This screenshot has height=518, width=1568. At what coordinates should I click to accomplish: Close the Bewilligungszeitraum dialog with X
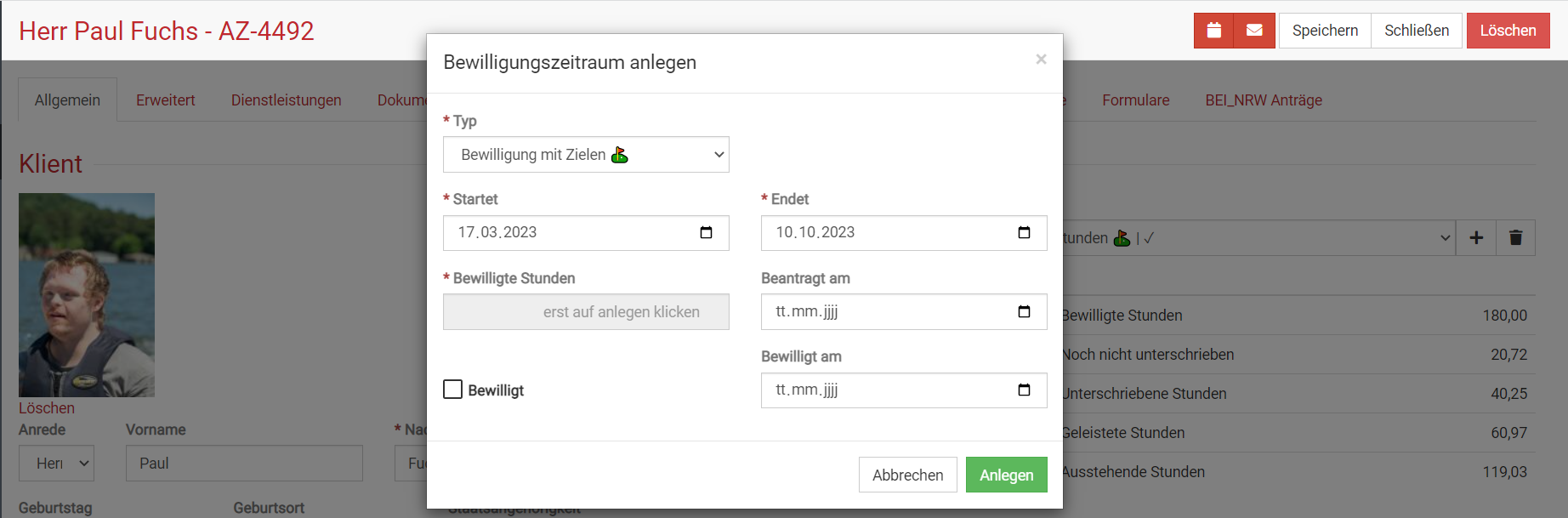(1041, 59)
